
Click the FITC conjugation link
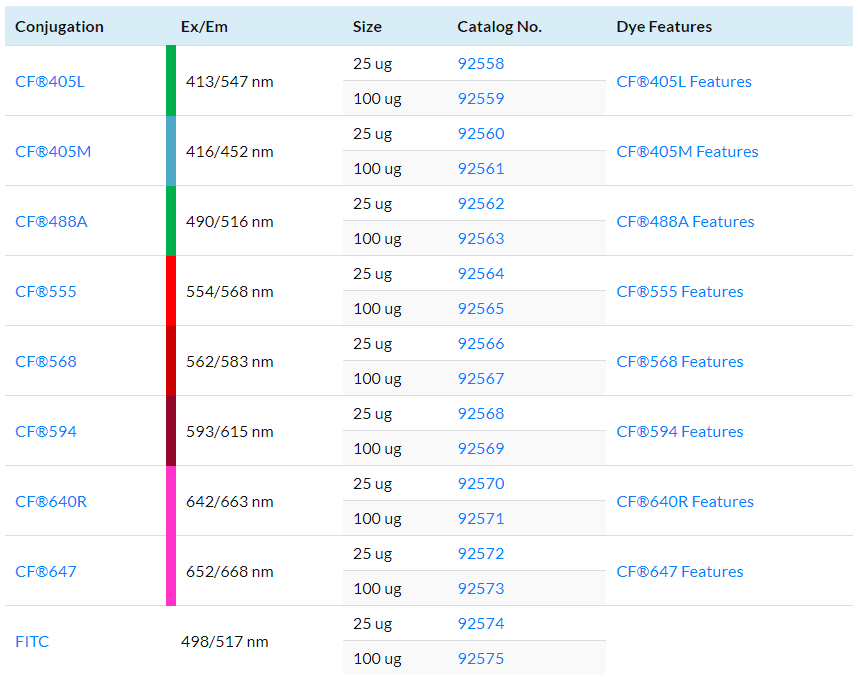pyautogui.click(x=32, y=642)
